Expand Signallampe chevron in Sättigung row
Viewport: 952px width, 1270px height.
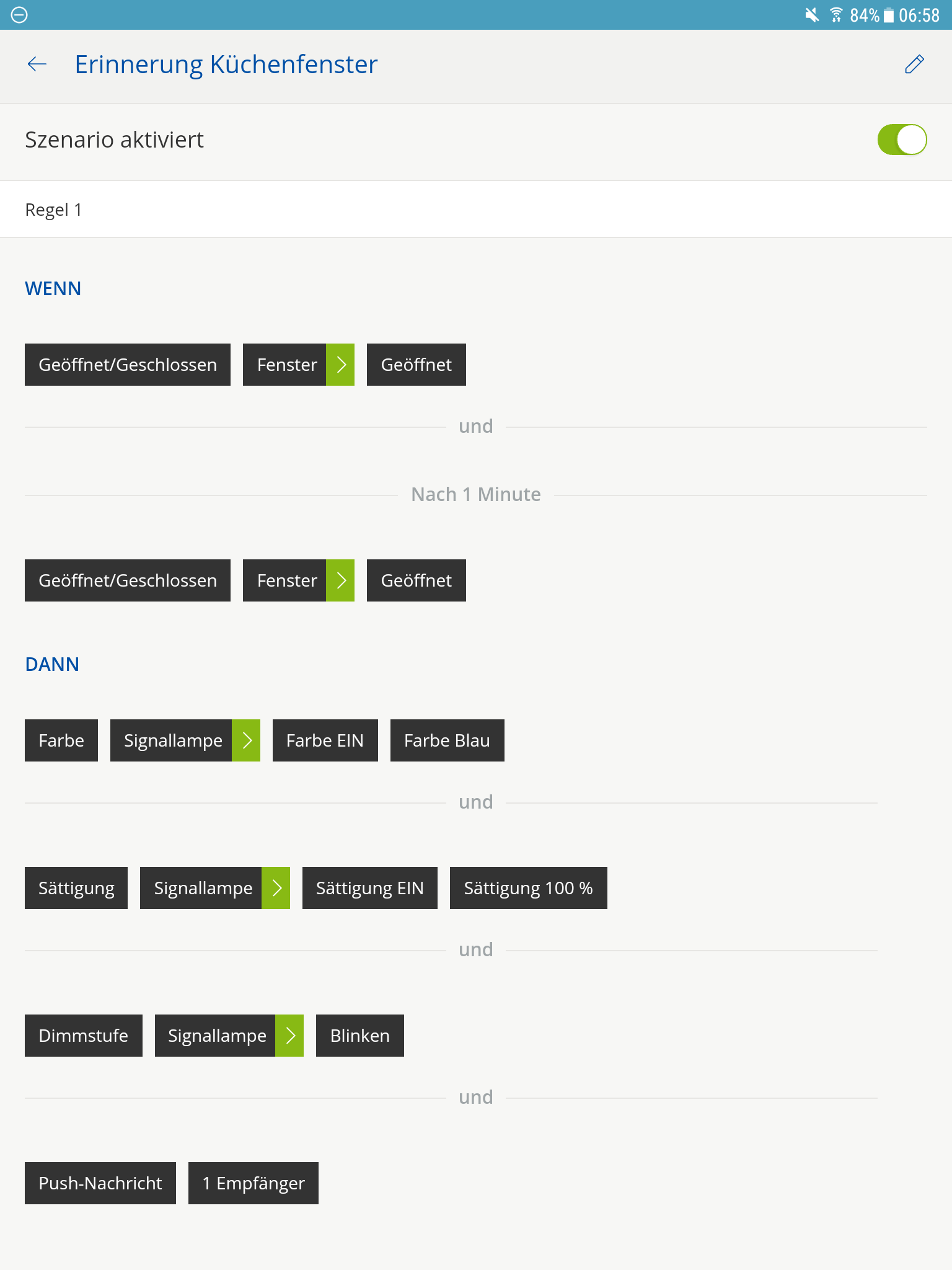pyautogui.click(x=276, y=888)
